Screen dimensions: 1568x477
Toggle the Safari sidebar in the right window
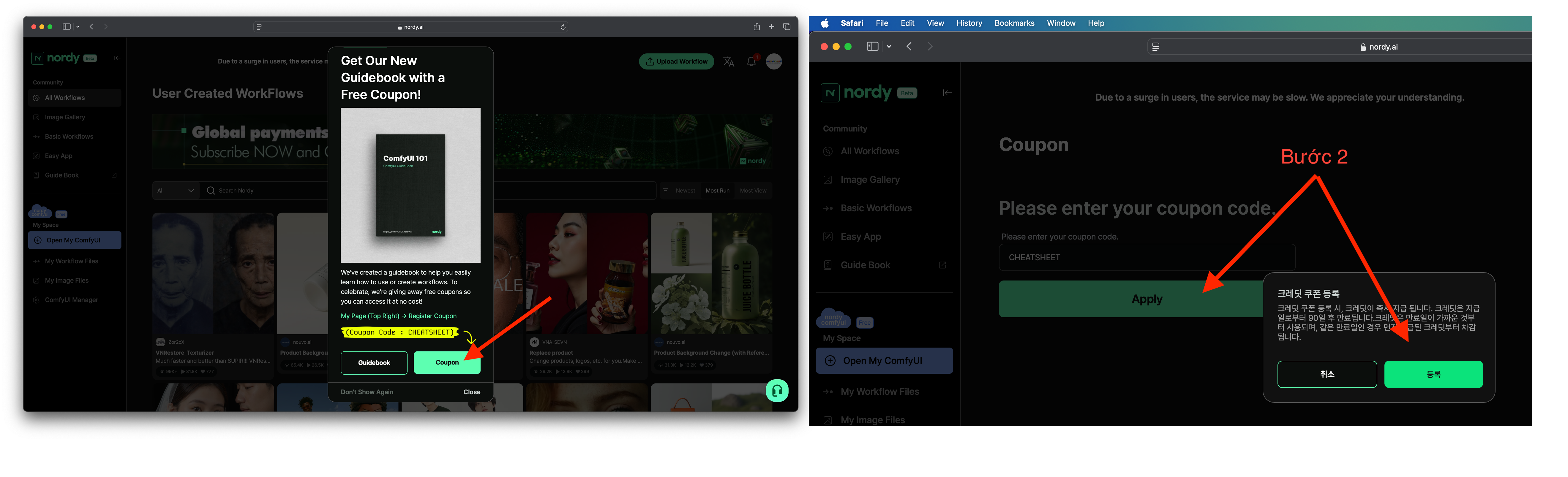[872, 47]
